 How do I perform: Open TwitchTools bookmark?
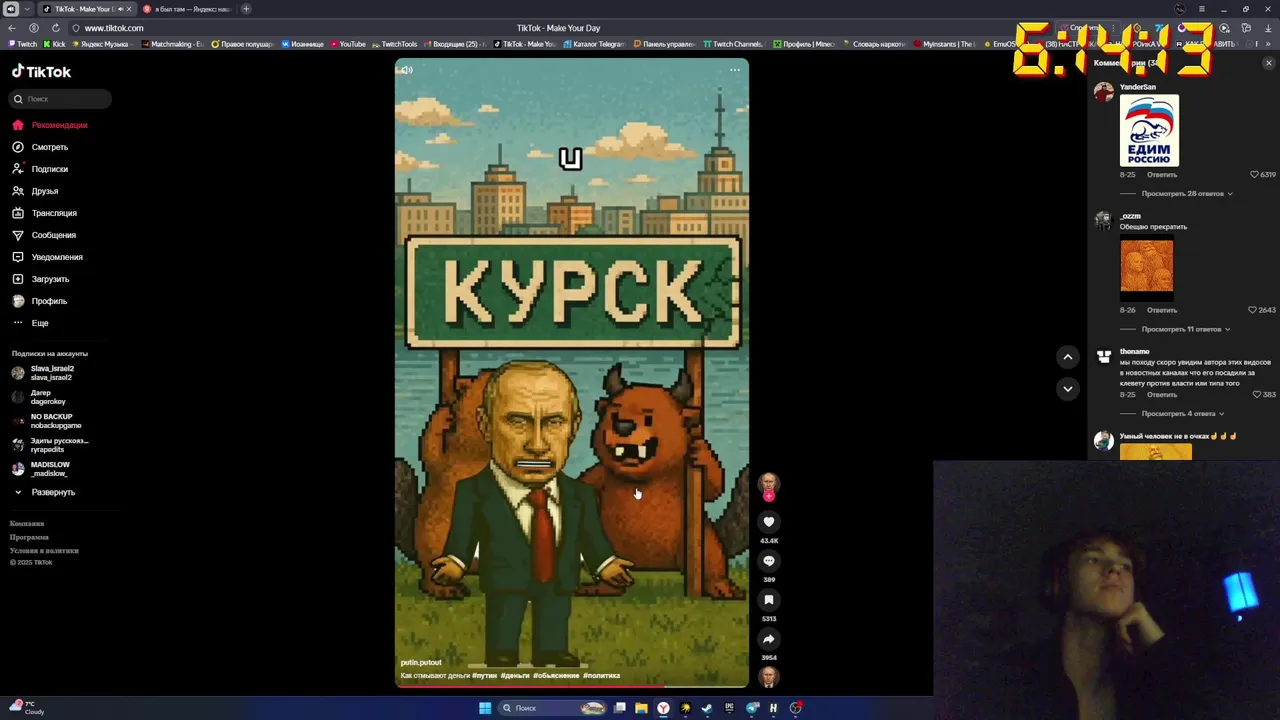394,44
